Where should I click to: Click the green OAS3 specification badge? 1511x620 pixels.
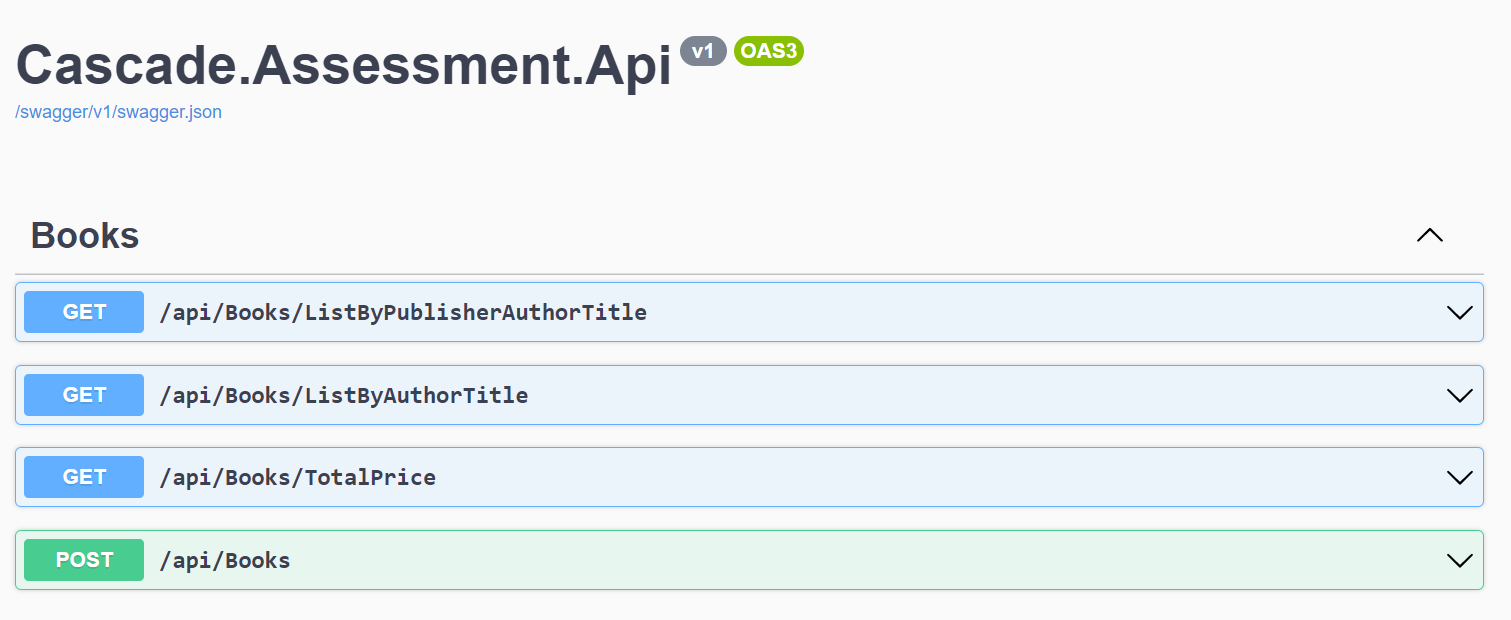(x=768, y=51)
